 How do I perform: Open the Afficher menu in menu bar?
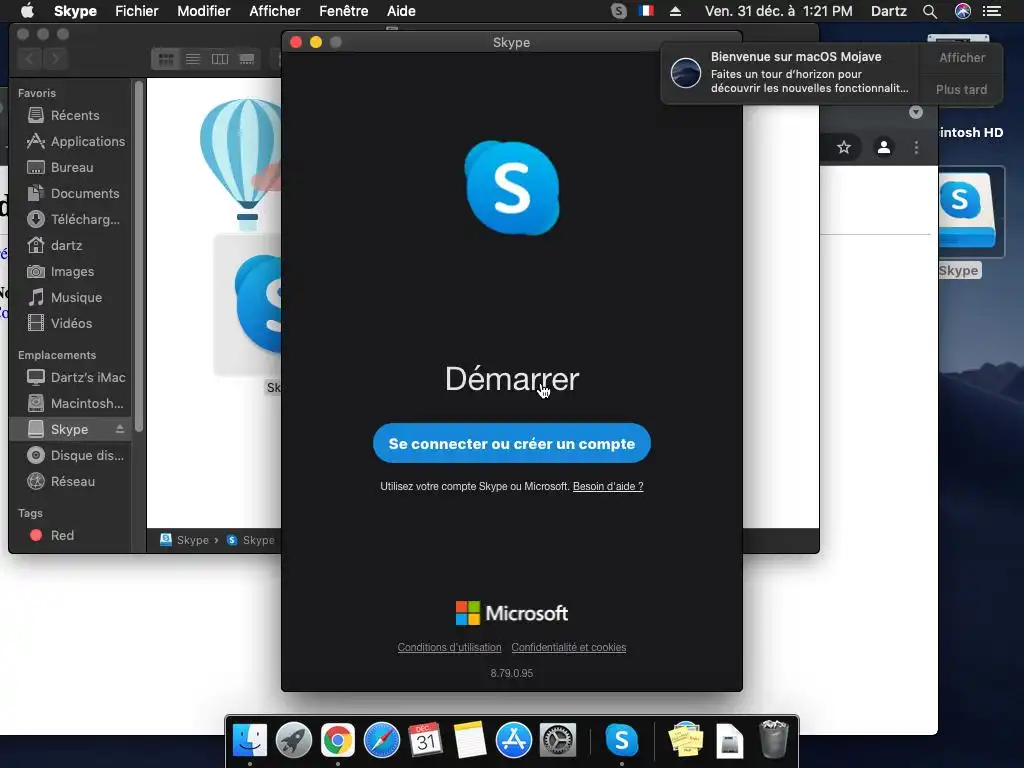[x=274, y=11]
